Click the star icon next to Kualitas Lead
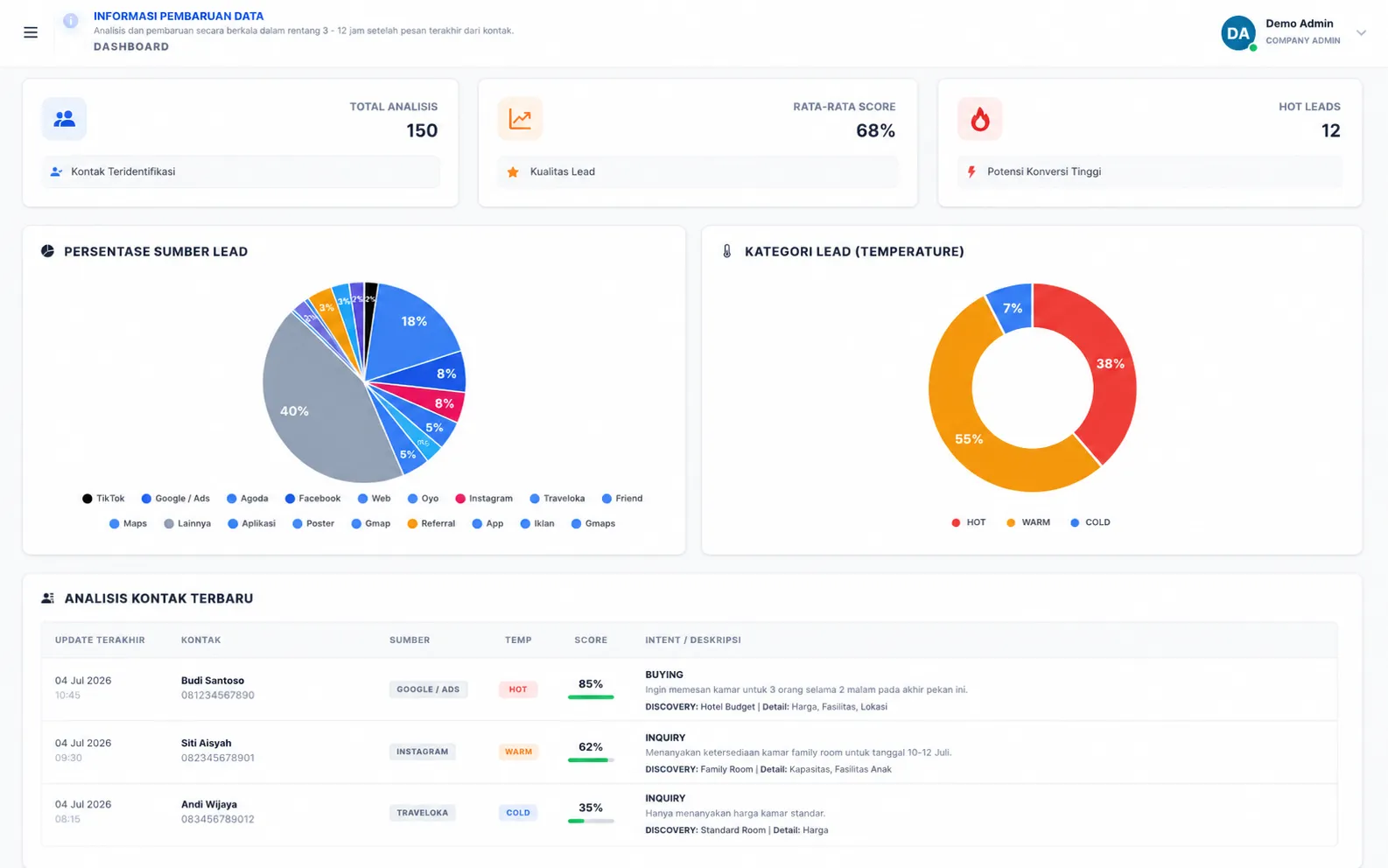The image size is (1388, 868). point(513,172)
